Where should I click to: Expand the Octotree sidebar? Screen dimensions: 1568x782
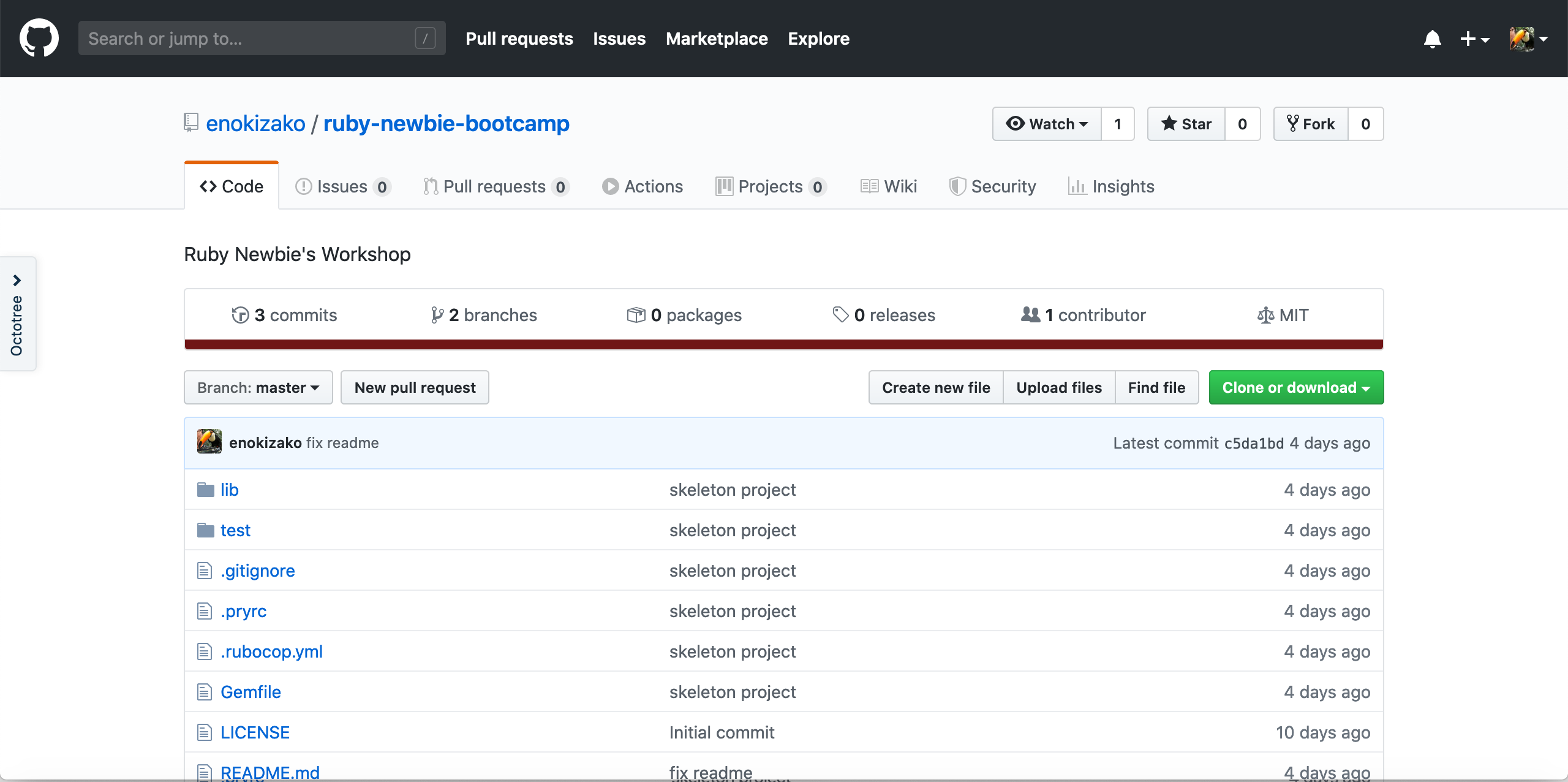[x=17, y=281]
